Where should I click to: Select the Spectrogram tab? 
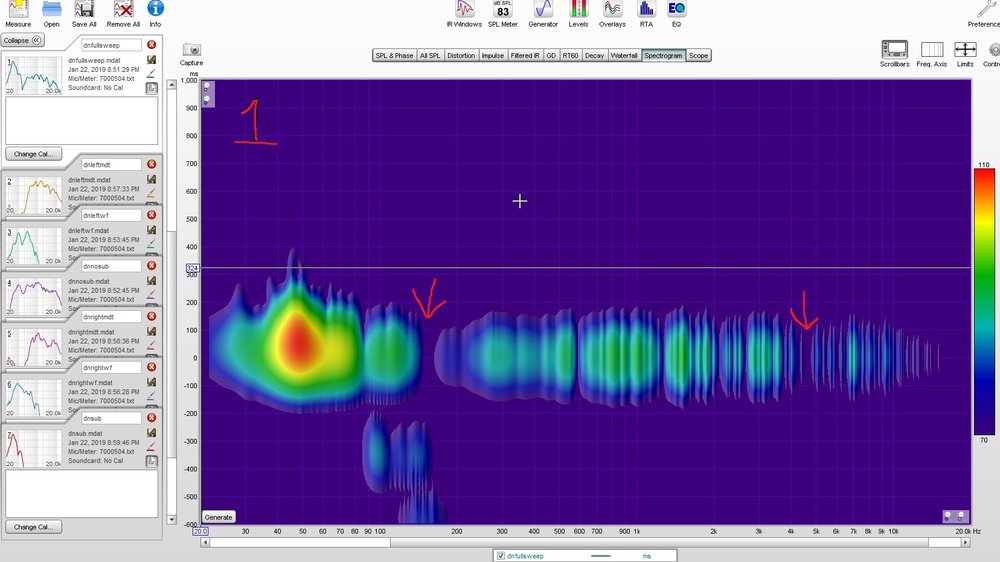[663, 55]
